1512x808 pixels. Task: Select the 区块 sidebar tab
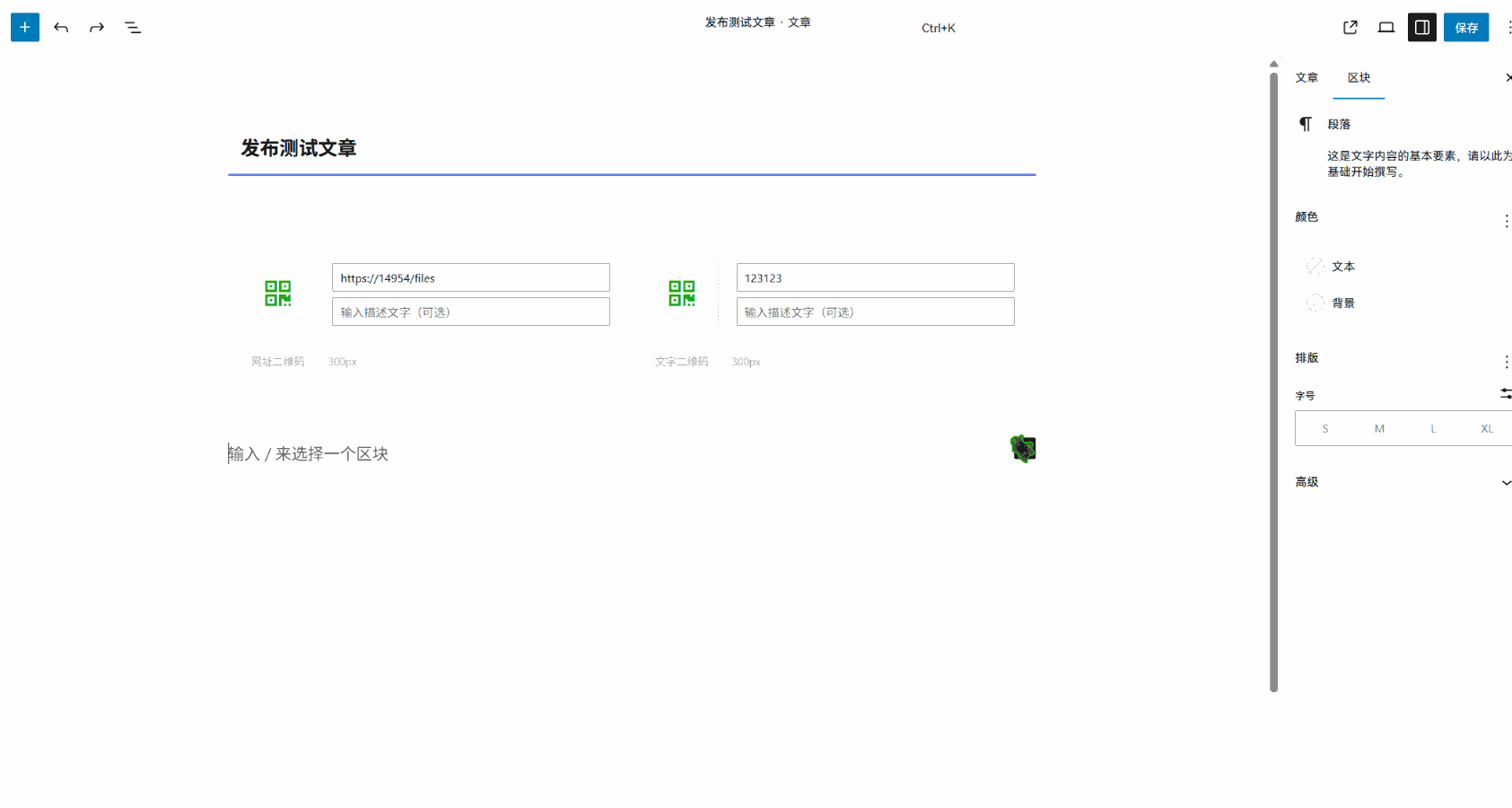coord(1359,78)
